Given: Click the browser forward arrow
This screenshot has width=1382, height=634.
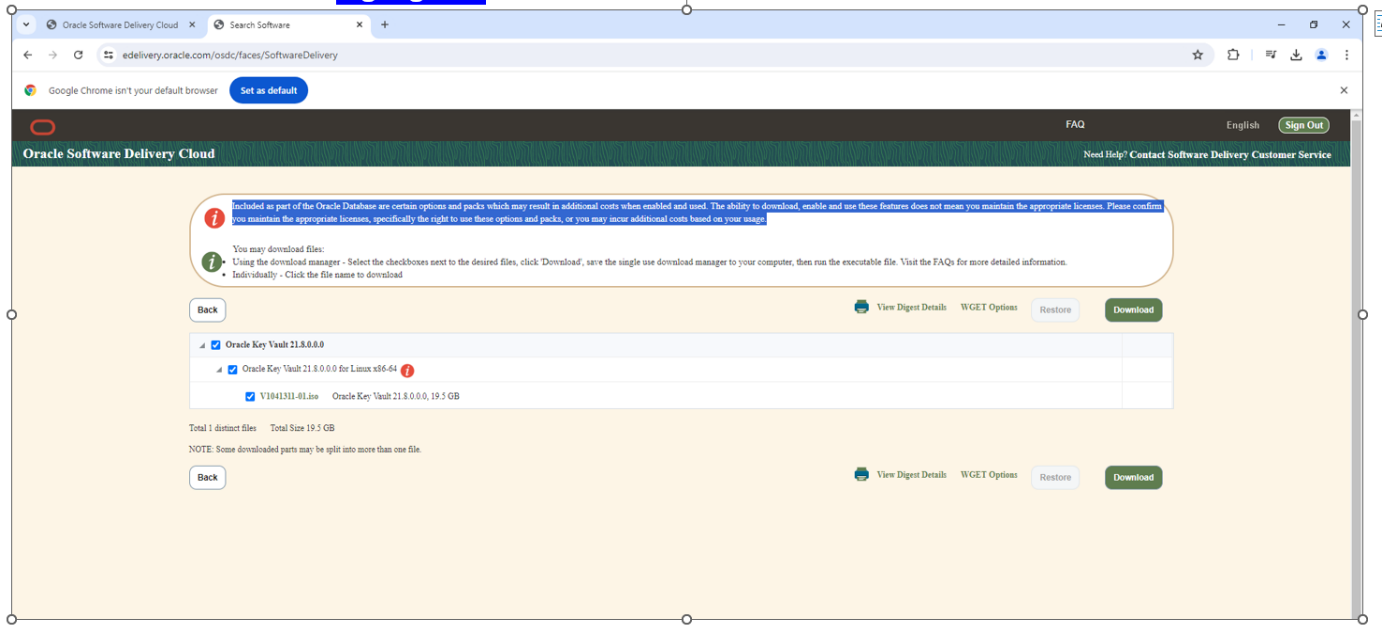Looking at the screenshot, I should (53, 55).
